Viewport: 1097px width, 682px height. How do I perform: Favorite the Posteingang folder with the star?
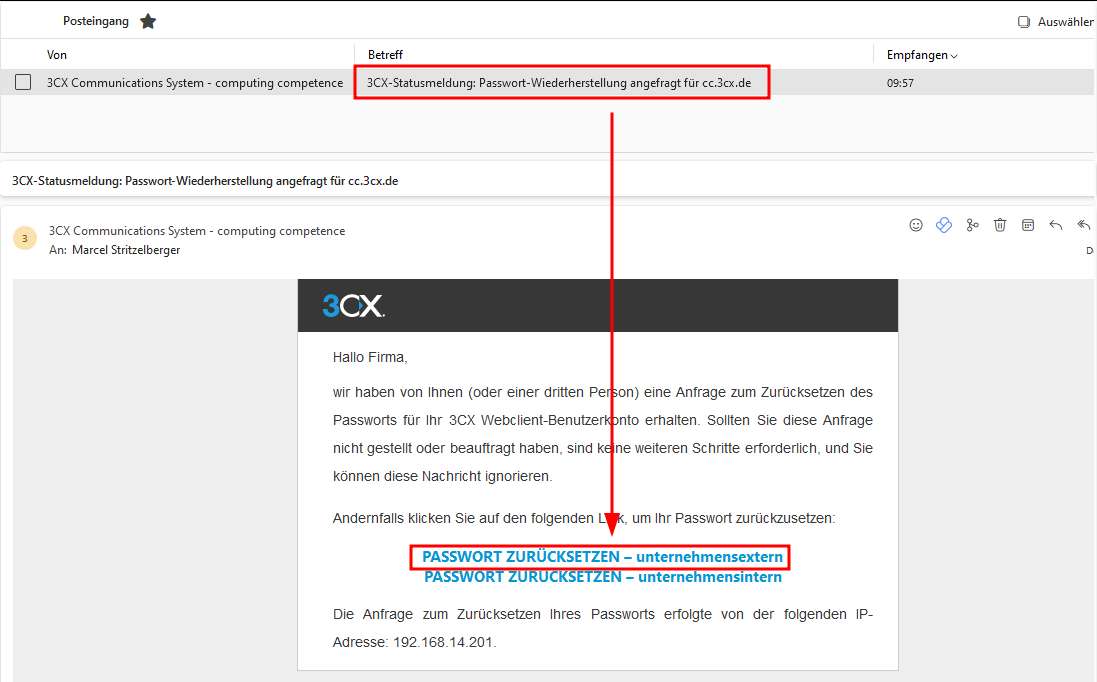click(x=148, y=21)
